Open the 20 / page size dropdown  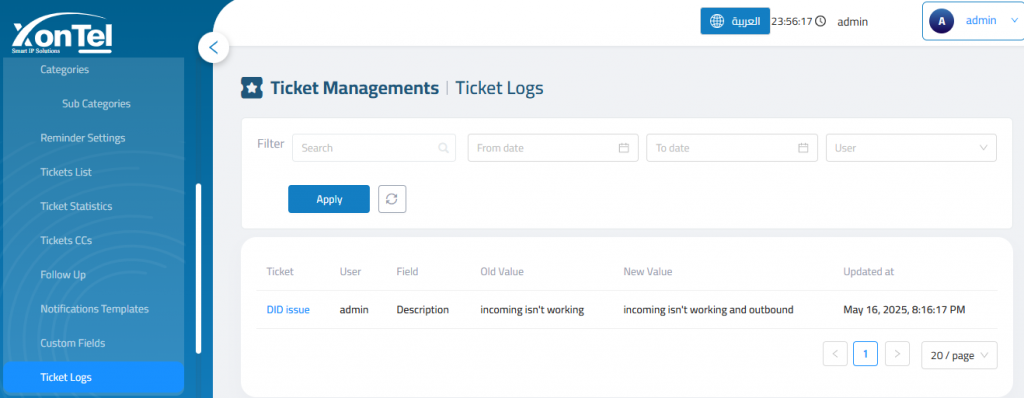click(959, 356)
